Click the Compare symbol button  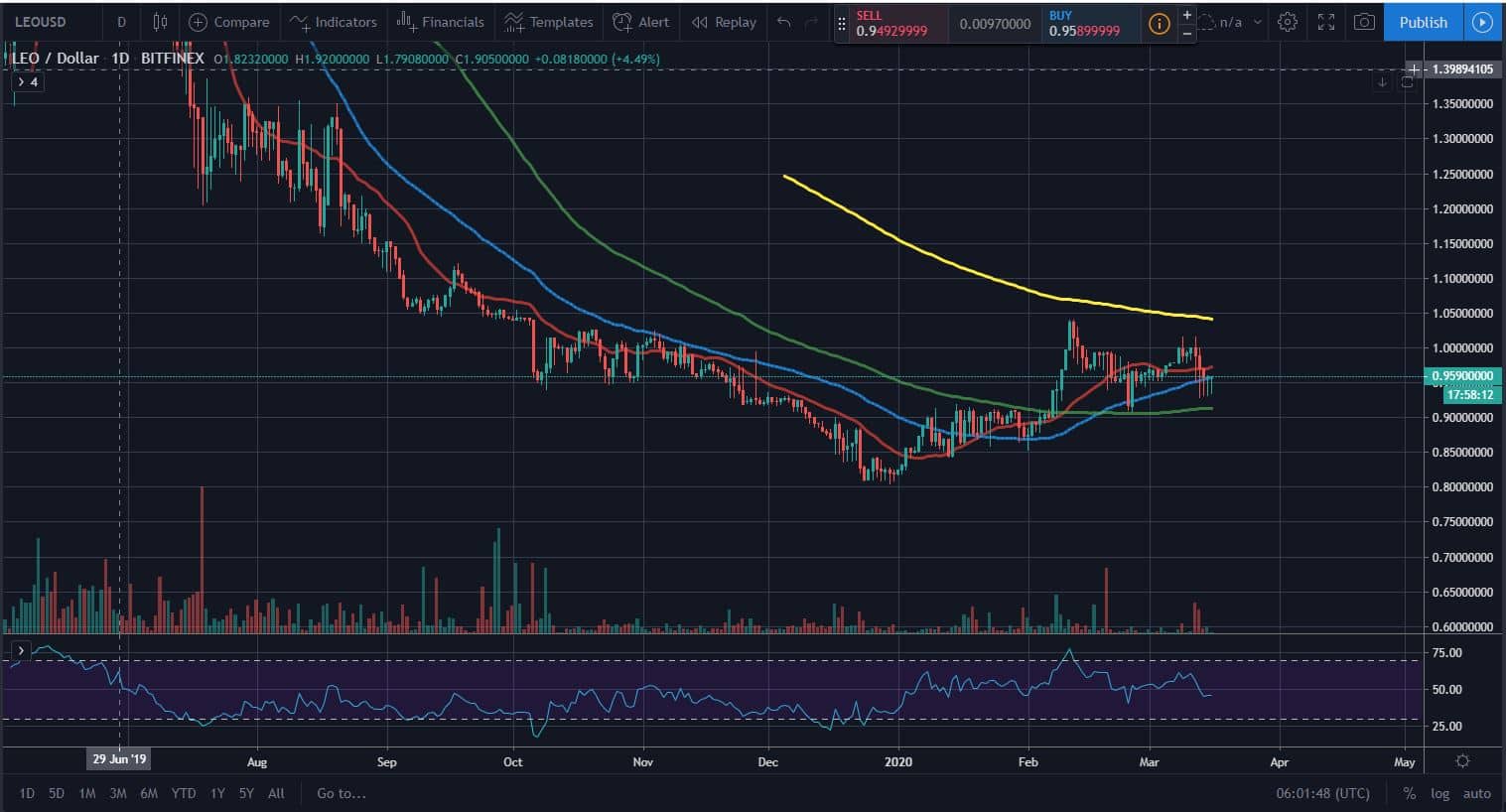(229, 22)
